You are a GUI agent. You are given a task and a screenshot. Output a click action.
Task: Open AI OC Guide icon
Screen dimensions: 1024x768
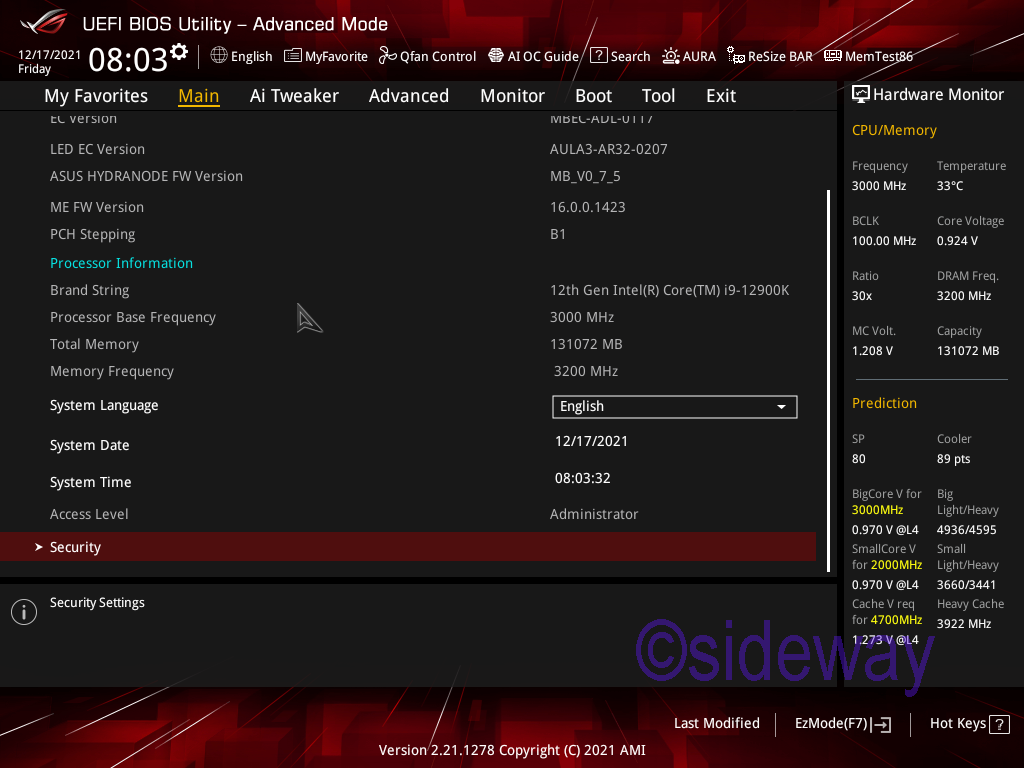click(x=496, y=56)
